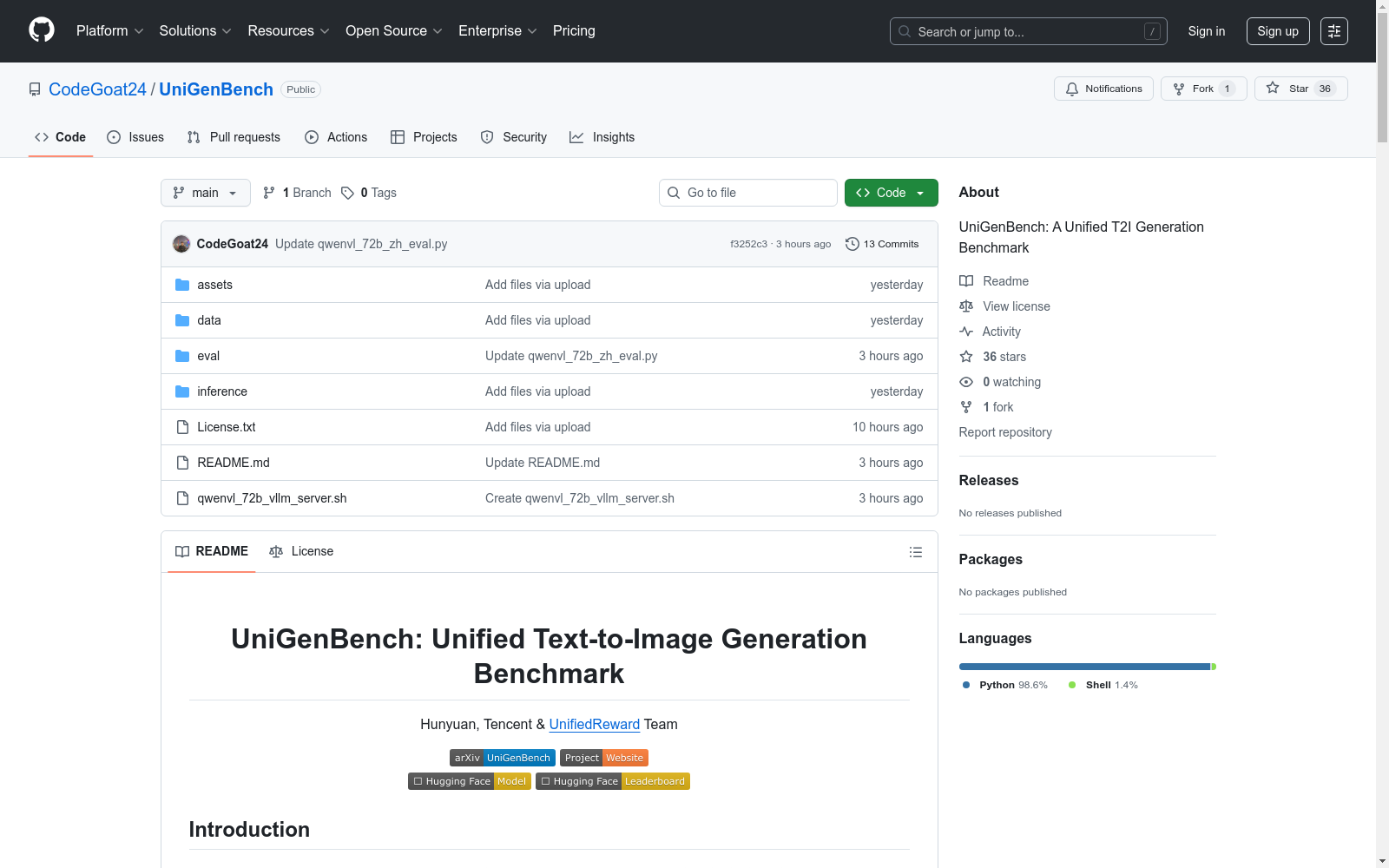1389x868 pixels.
Task: Click the arXiv UniGenBench badge
Action: [503, 758]
